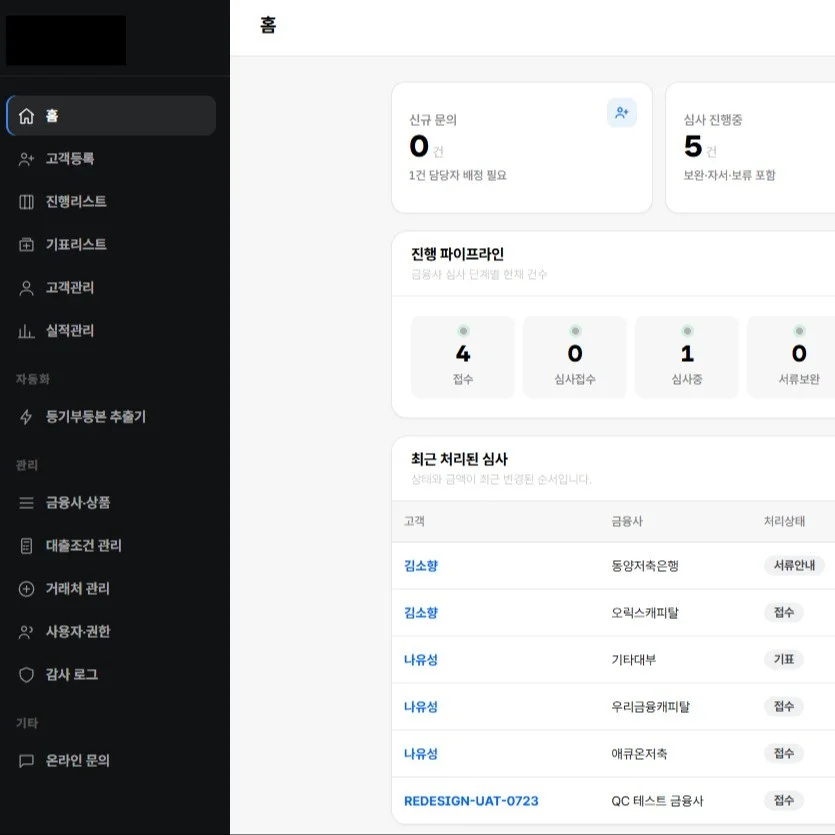835x835 pixels.
Task: Click the 최근 처리된 심사 heading
Action: 459,459
